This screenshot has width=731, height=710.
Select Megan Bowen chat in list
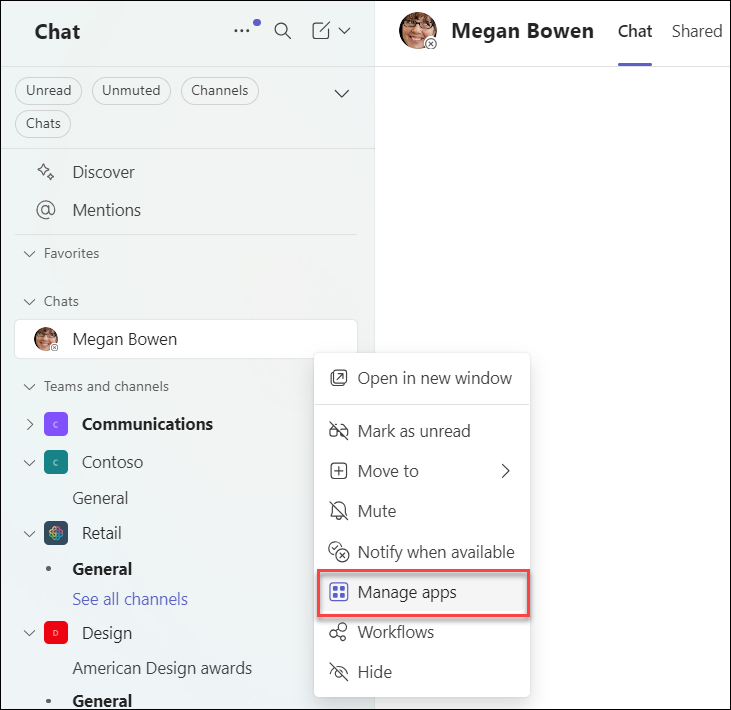coord(186,339)
